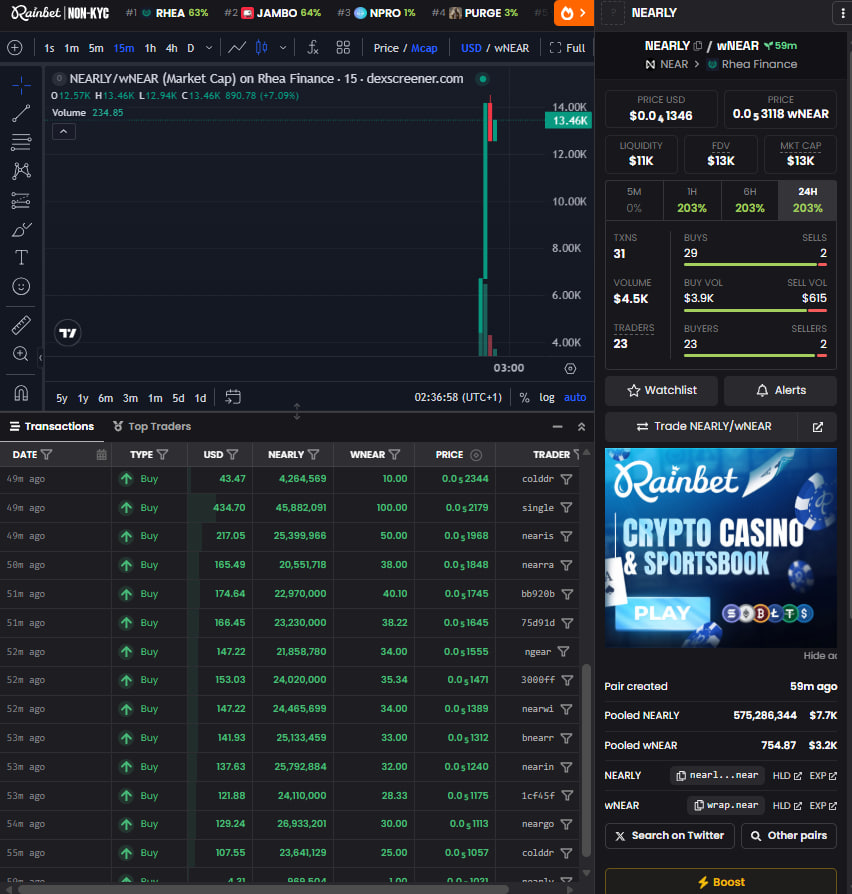Open the three-dot more options menu
This screenshot has width=852, height=894.
[x=842, y=13]
